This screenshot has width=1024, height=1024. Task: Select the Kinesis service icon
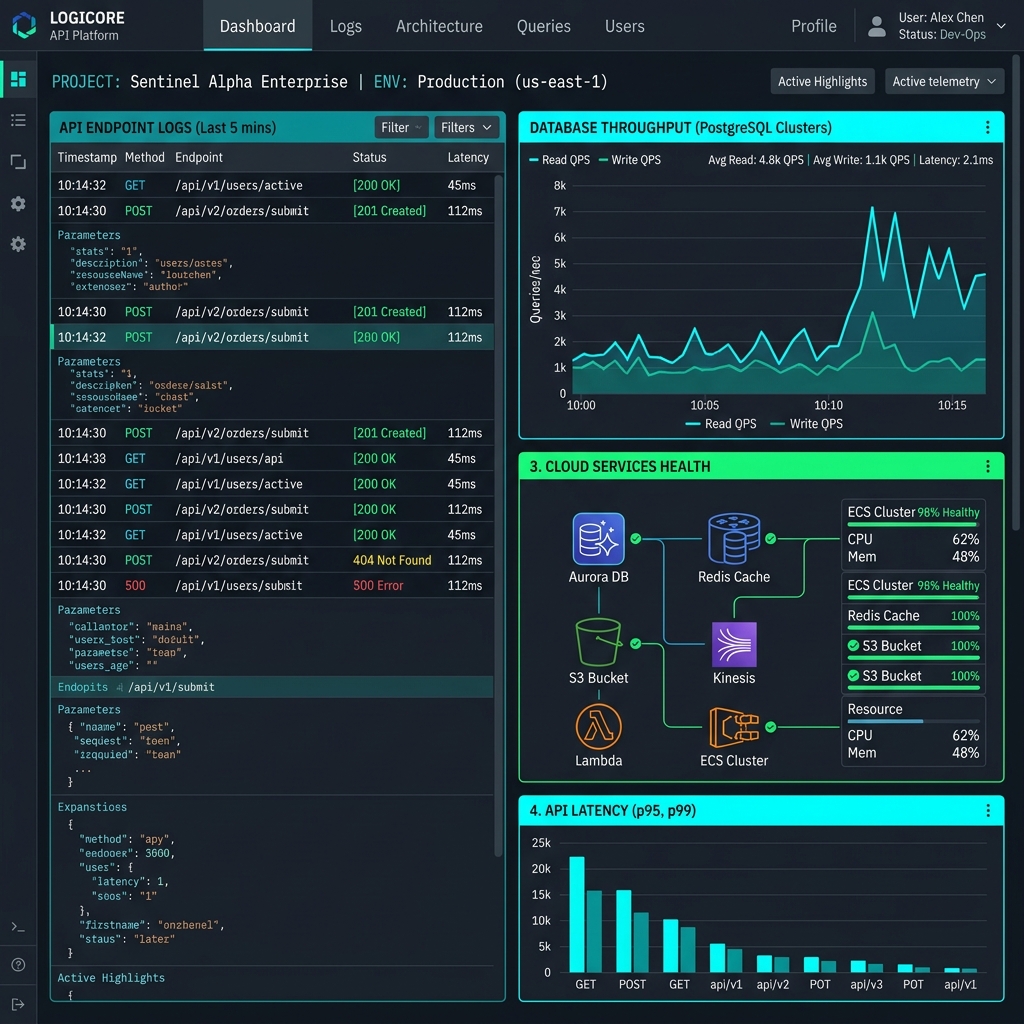[x=733, y=644]
